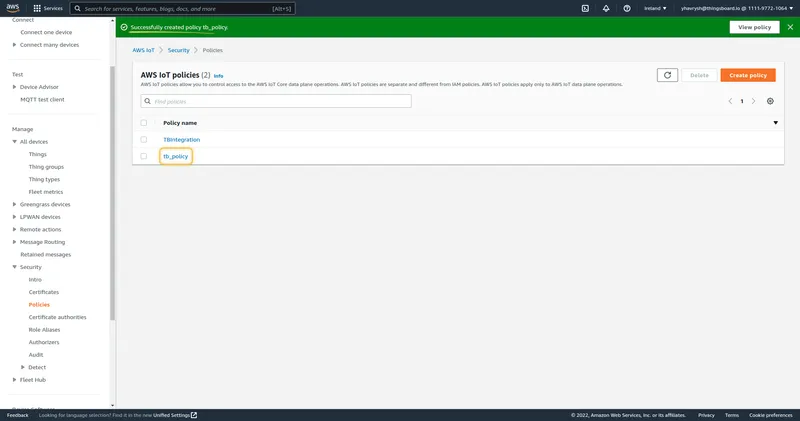
Task: Open the notifications bell
Action: pos(606,8)
